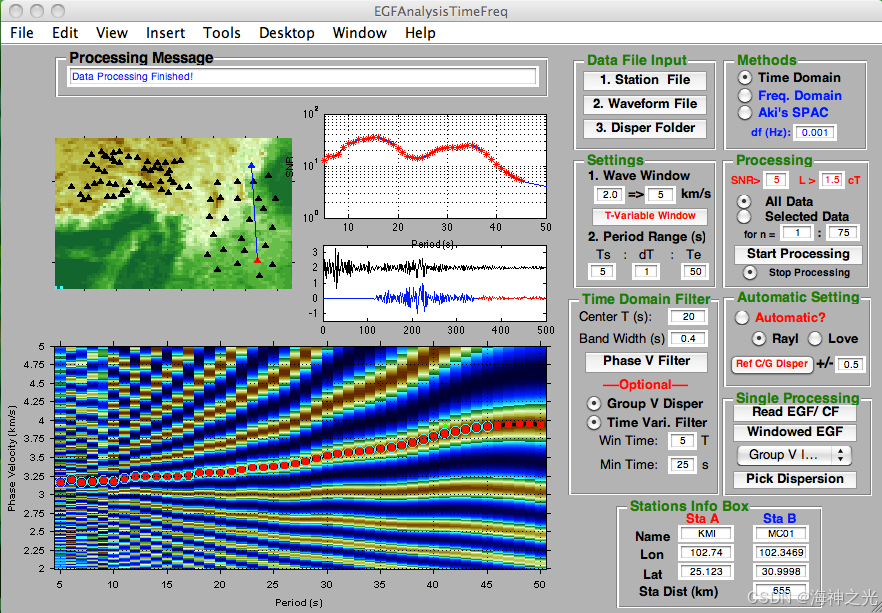Open the Help menu
Image resolution: width=882 pixels, height=613 pixels.
(420, 33)
